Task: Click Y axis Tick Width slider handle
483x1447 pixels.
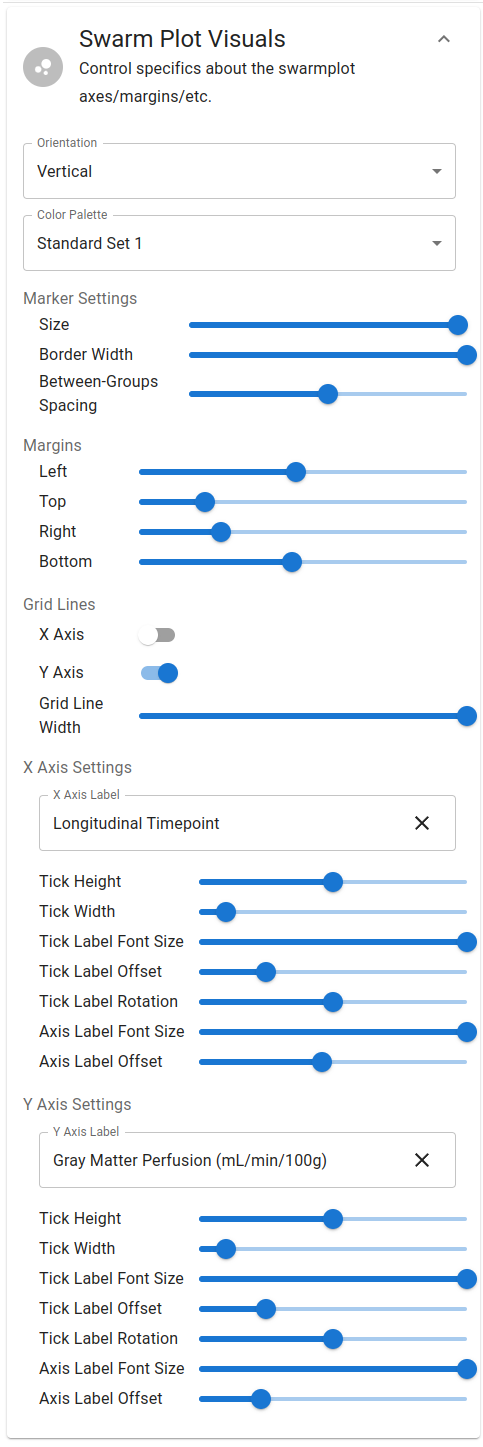Action: 226,1248
